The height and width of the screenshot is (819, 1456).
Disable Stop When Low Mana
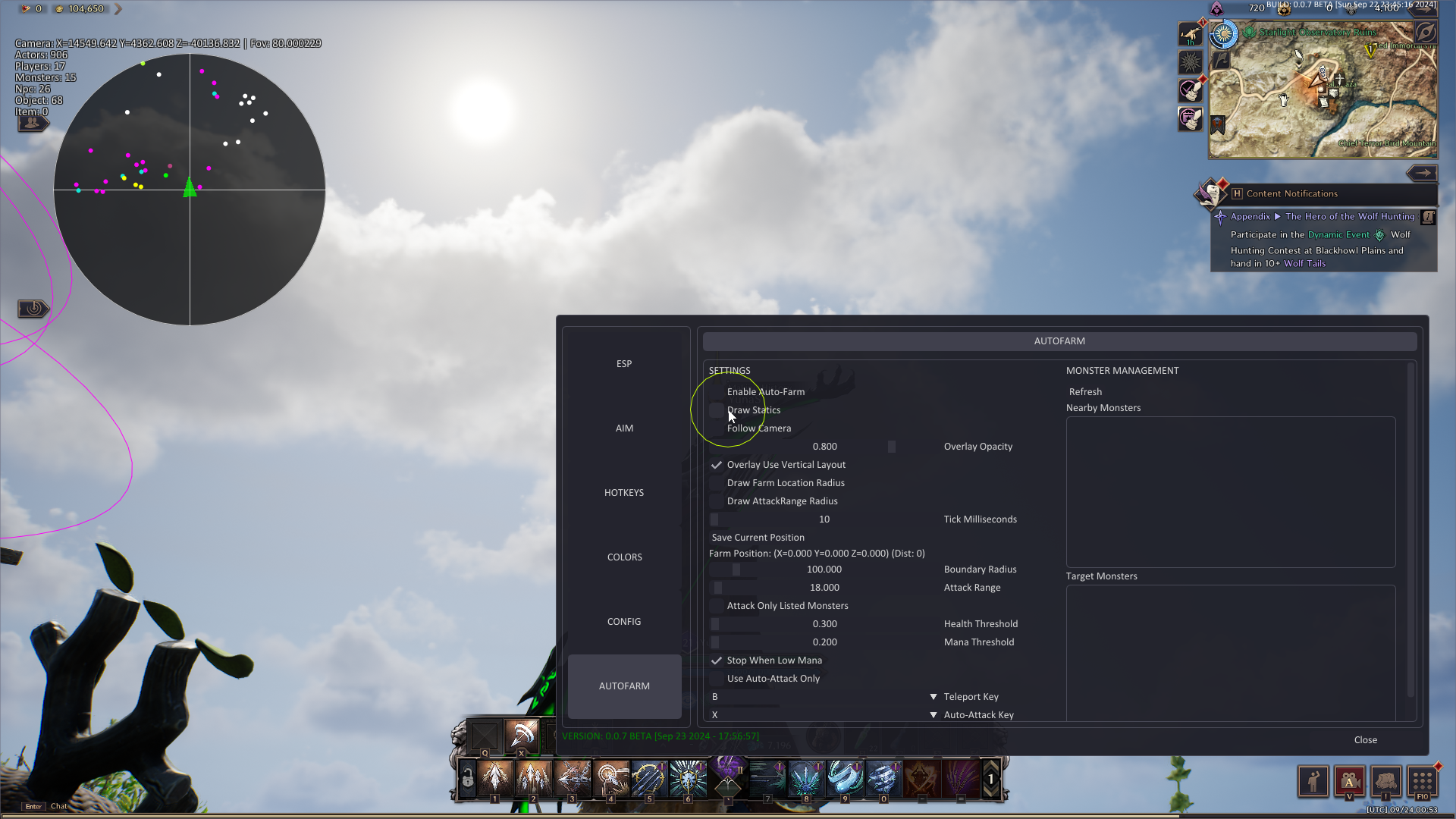pos(717,661)
